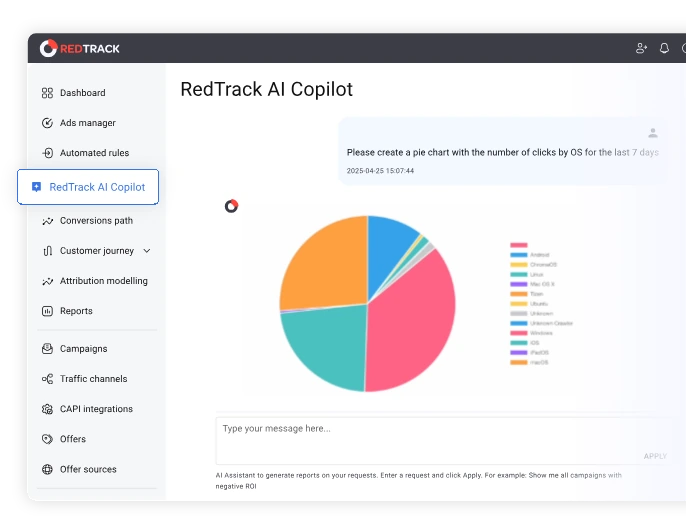Screen dimensions: 686x532
Task: Toggle the Ubuntu legend entry
Action: click(529, 304)
